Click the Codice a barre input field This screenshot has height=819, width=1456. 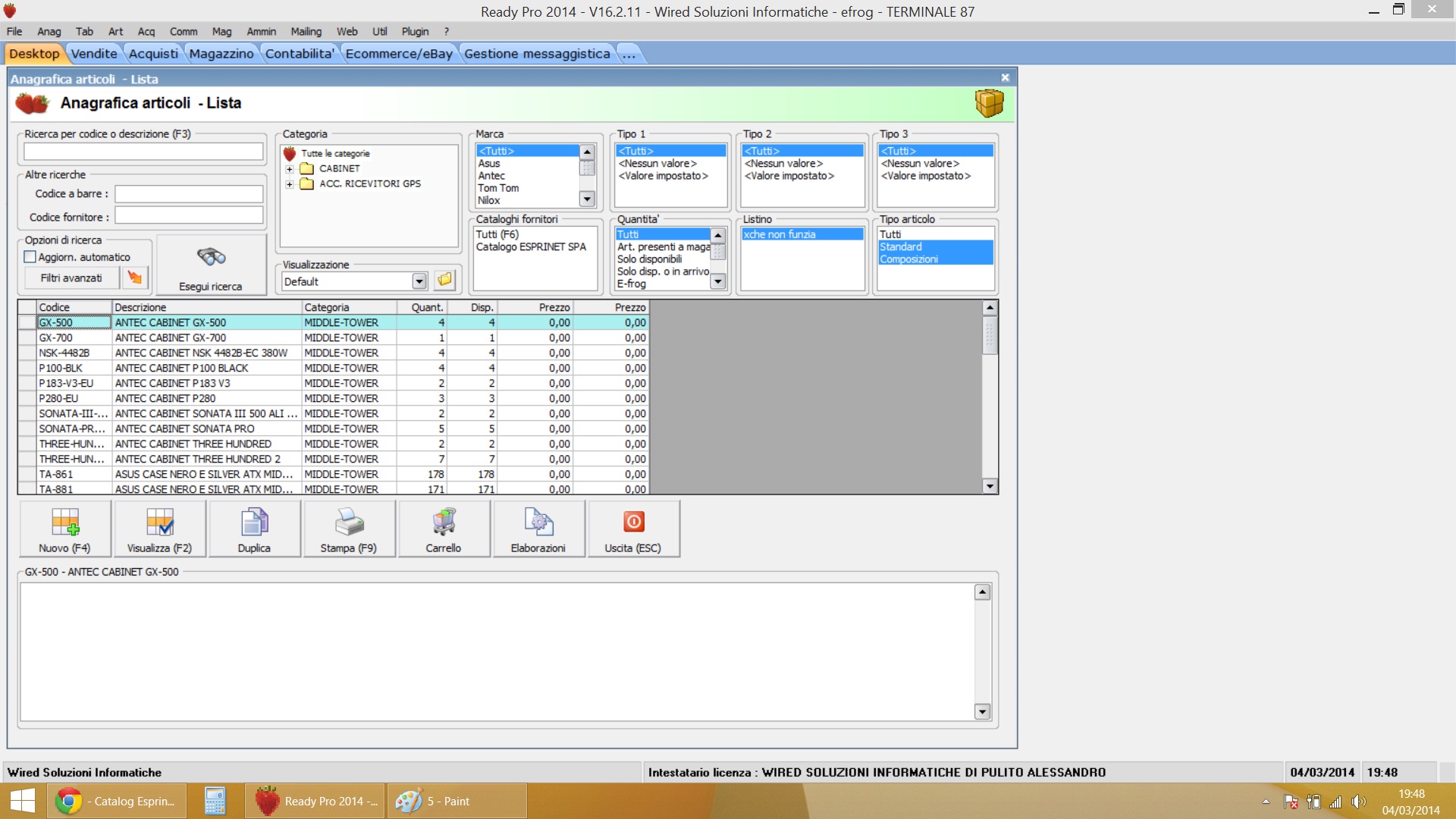coord(189,194)
